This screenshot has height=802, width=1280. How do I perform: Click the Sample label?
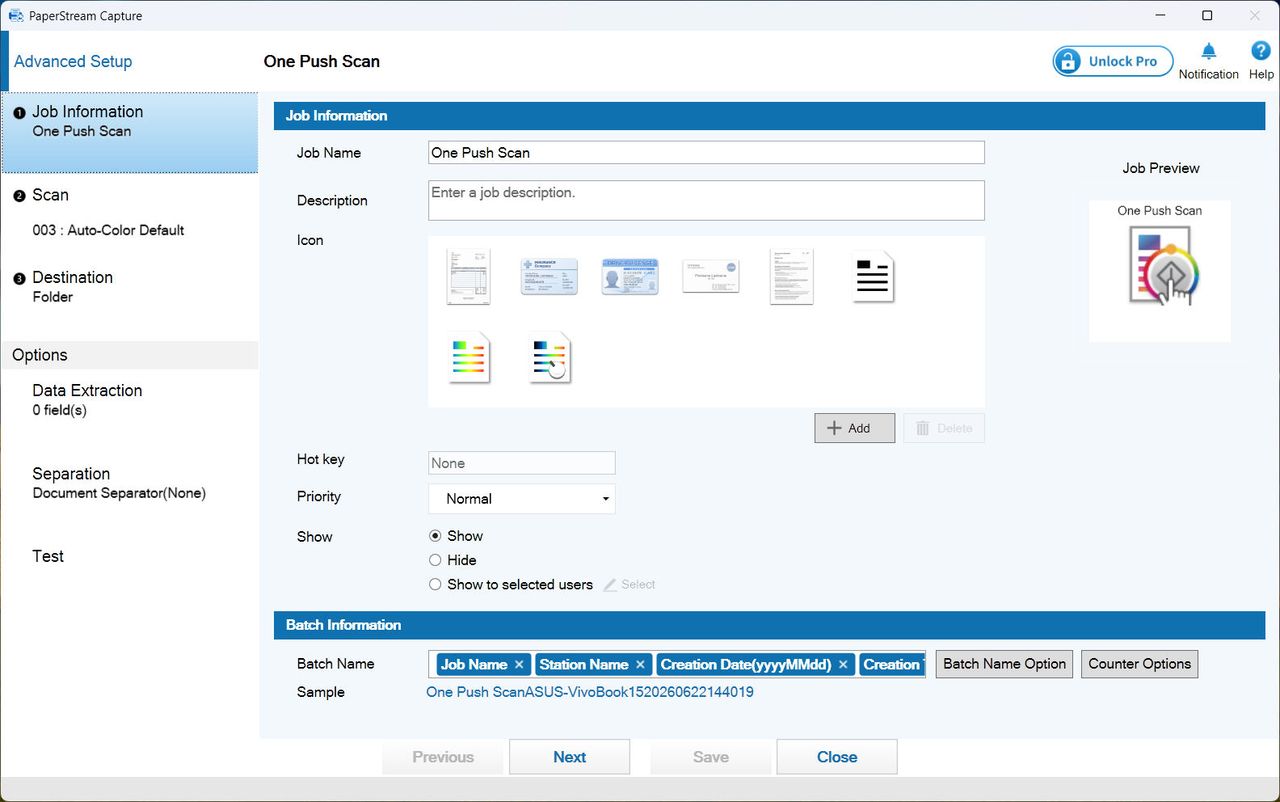(x=321, y=692)
